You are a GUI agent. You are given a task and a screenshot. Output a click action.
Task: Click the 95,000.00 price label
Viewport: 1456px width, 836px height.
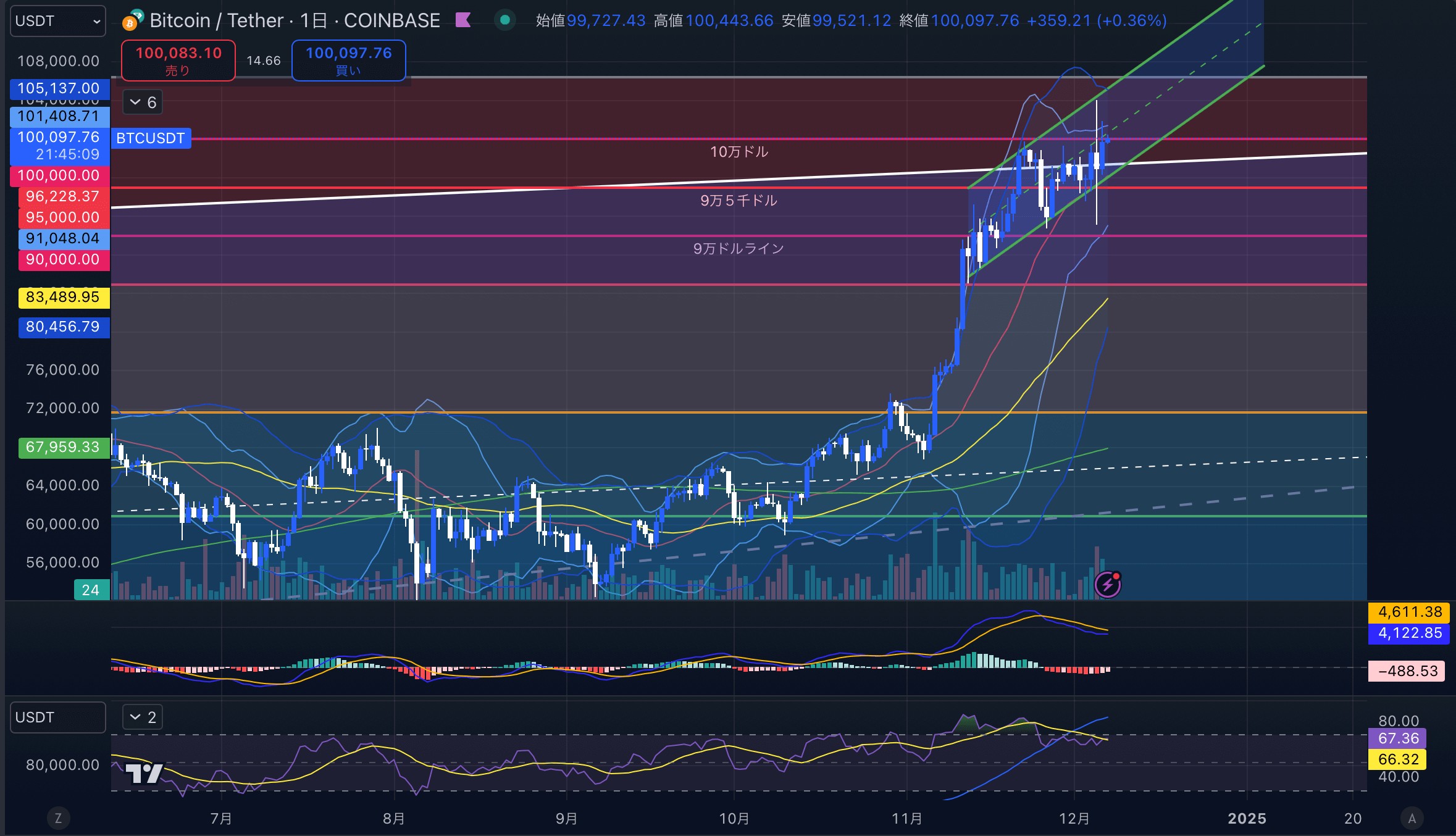pyautogui.click(x=63, y=218)
